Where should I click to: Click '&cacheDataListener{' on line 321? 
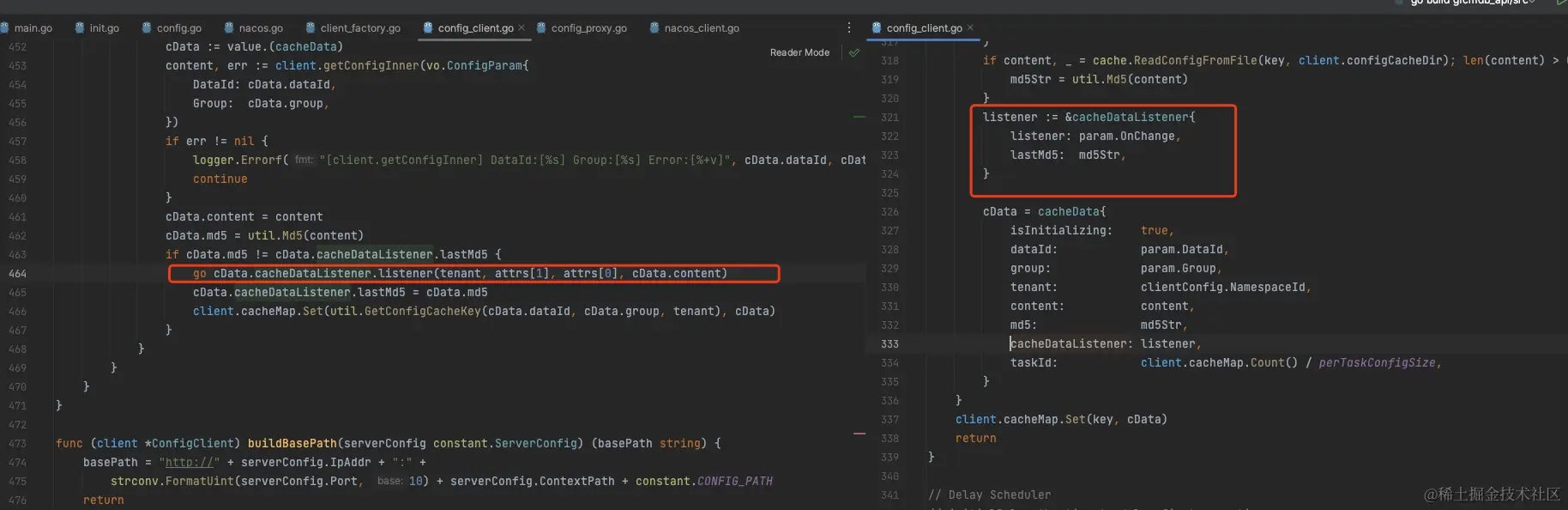click(1130, 117)
